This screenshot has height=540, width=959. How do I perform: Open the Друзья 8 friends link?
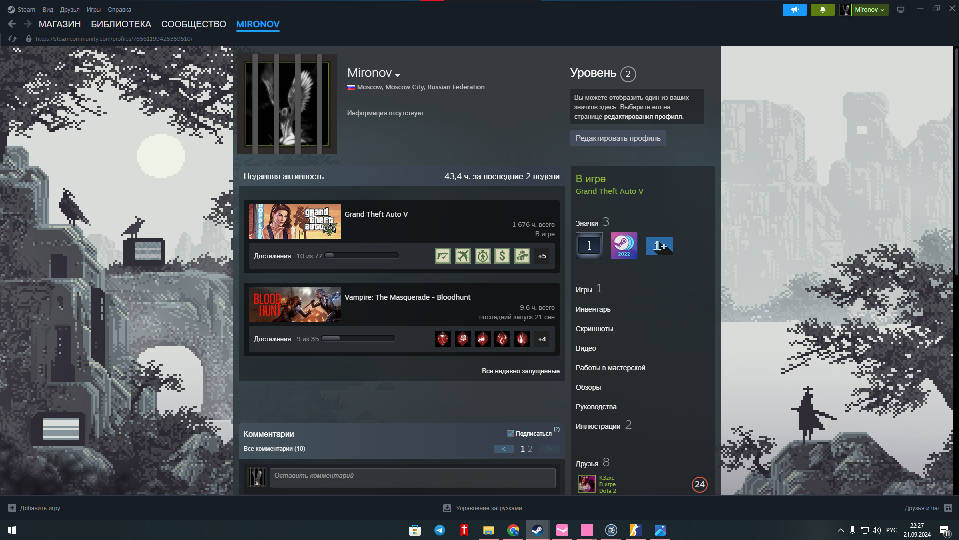593,463
